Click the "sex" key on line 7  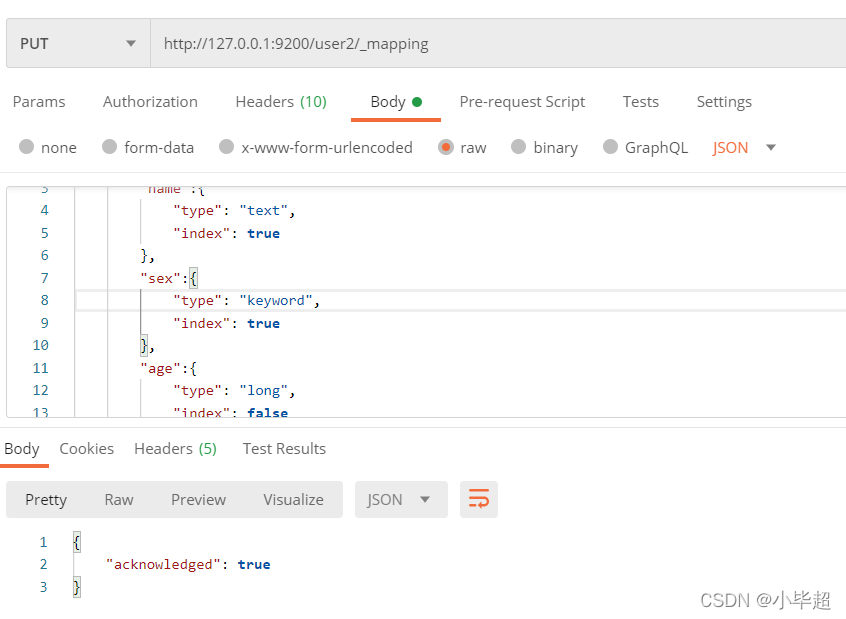(x=160, y=278)
